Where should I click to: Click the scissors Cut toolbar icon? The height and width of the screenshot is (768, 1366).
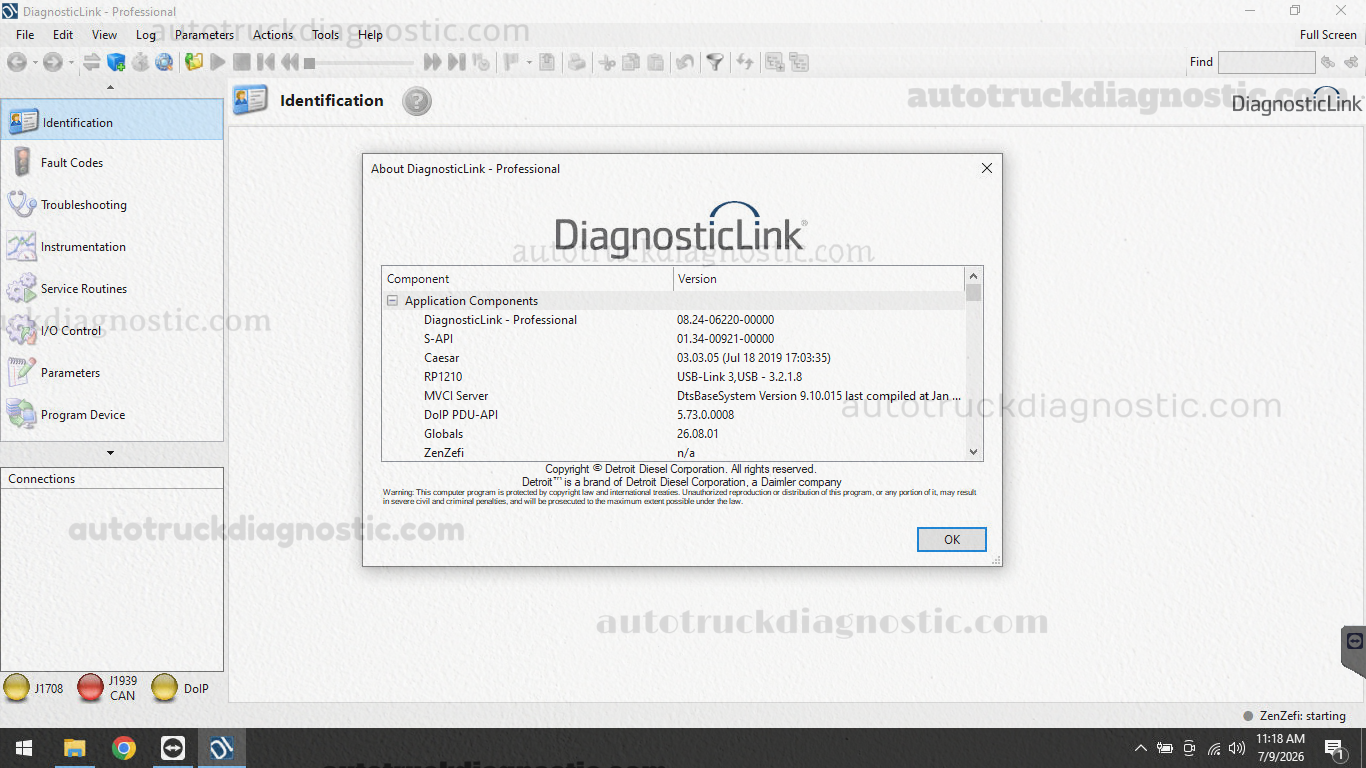607,62
